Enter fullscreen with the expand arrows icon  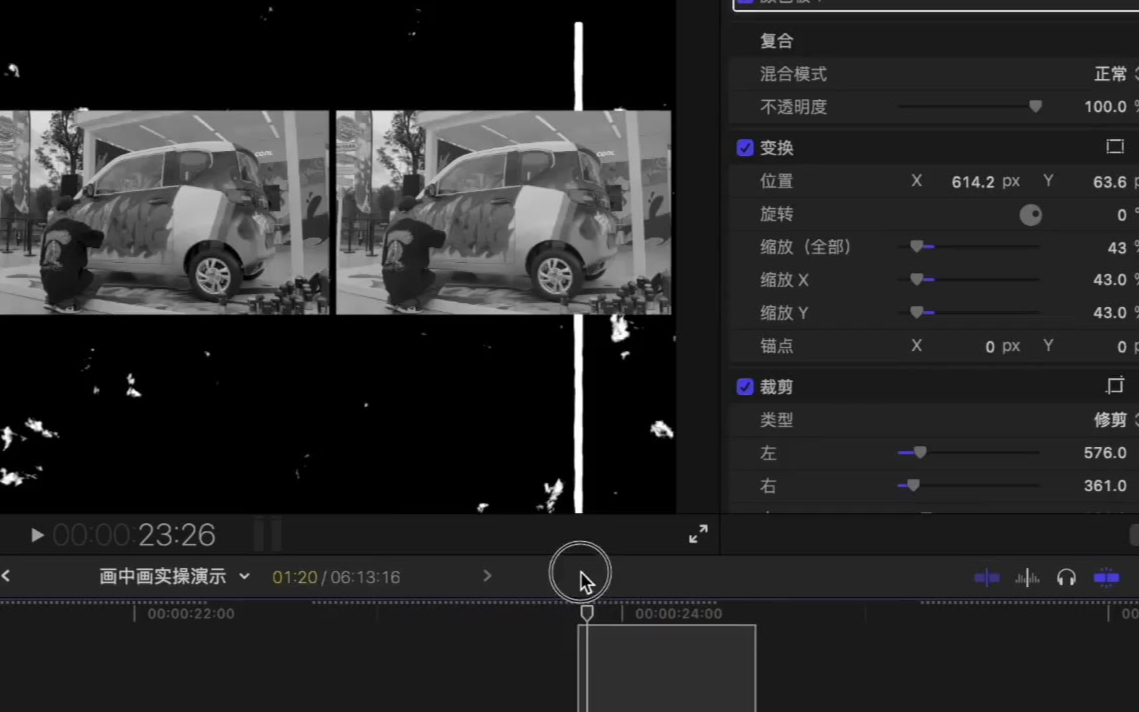pos(698,535)
